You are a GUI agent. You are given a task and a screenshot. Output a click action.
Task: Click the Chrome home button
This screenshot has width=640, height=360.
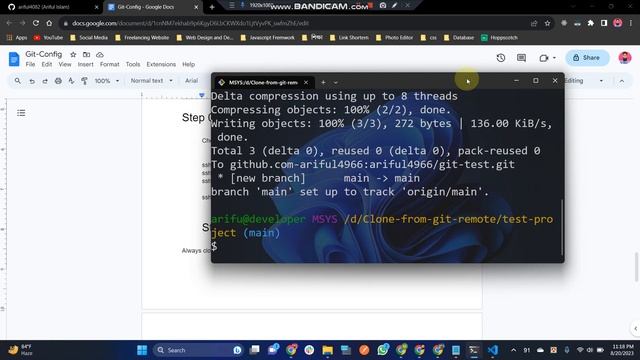(49, 23)
